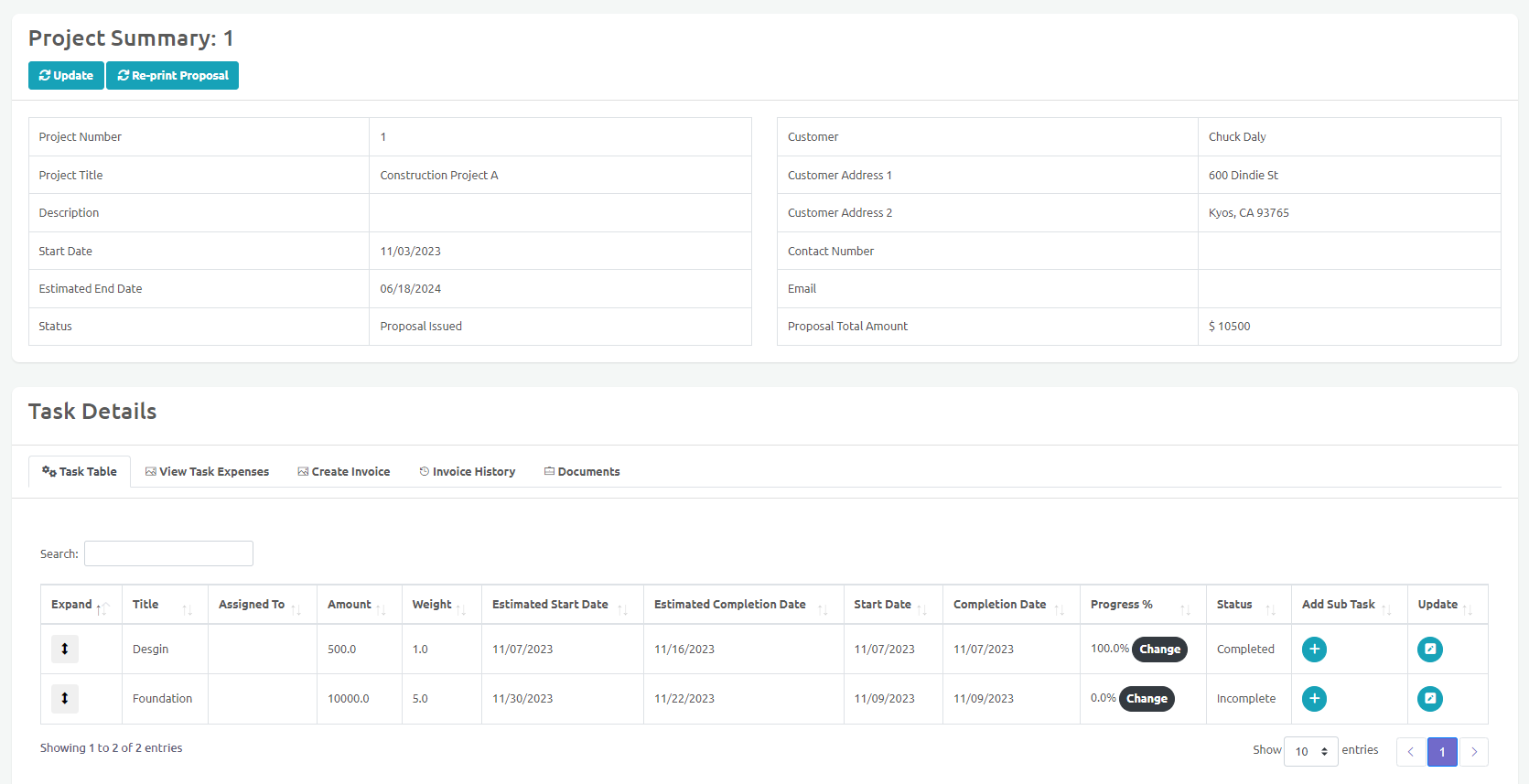Sort by Add Sub Task column
Image resolution: width=1529 pixels, height=784 pixels.
tap(1349, 605)
